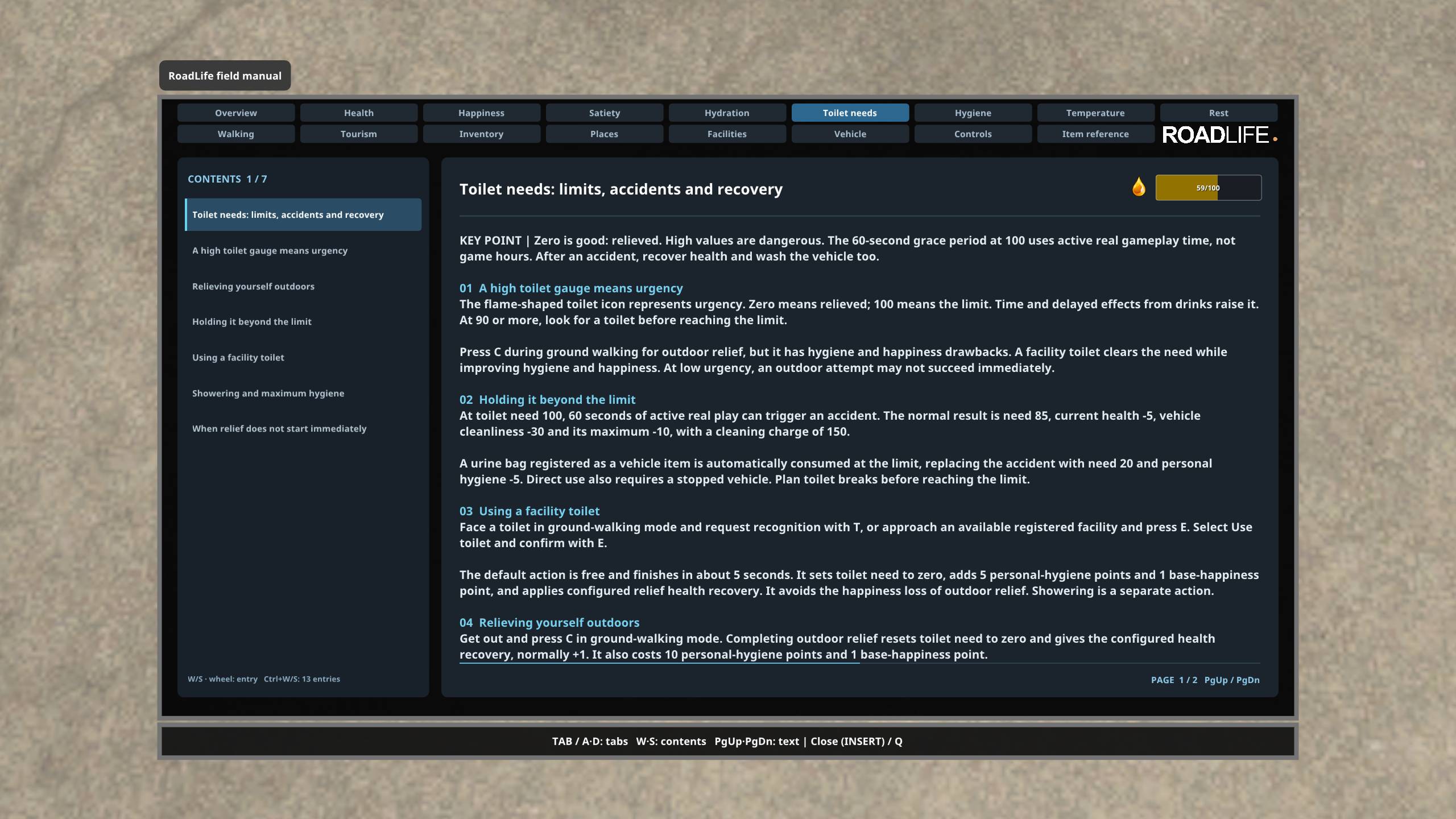Open the Overview tab
The image size is (1456, 819).
point(236,113)
